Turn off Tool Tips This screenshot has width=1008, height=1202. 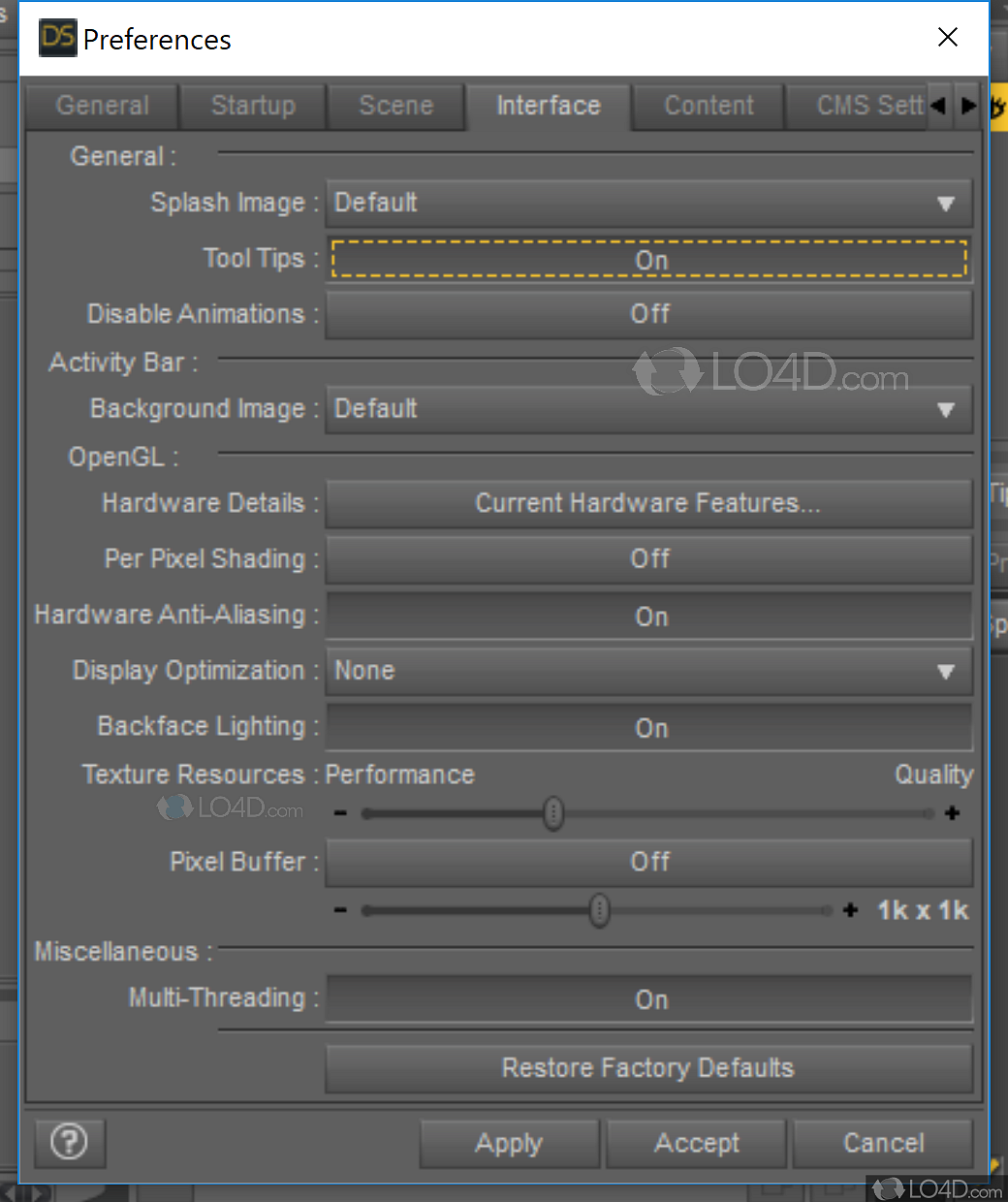tap(649, 260)
